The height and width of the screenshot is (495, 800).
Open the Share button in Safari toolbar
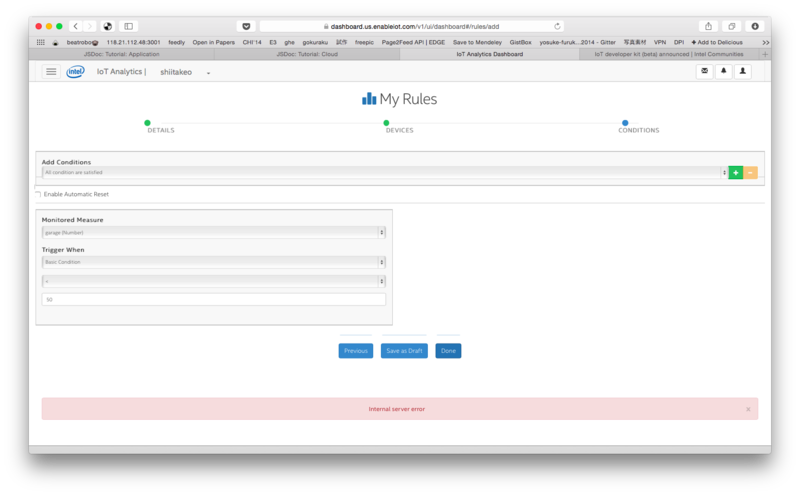click(708, 26)
